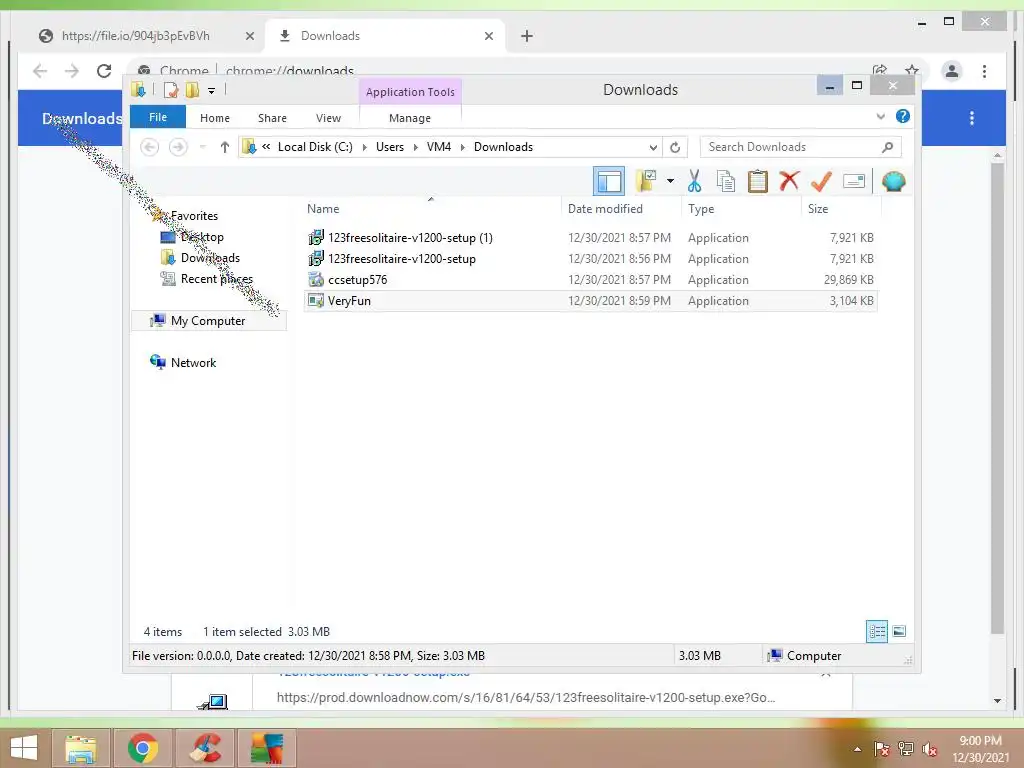Open the View ribbon tab

[328, 118]
